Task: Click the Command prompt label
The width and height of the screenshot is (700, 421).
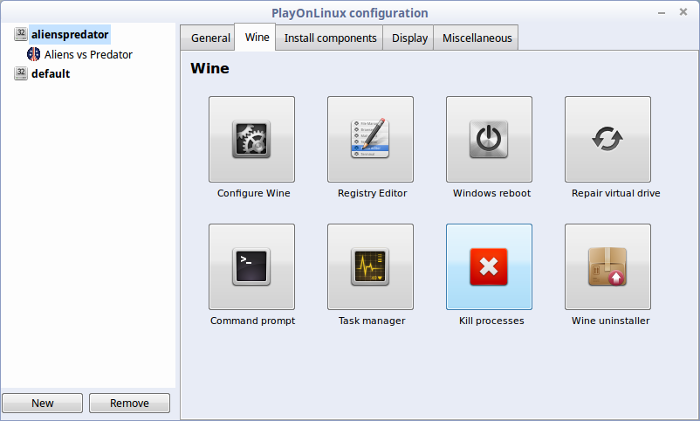Action: [x=253, y=321]
